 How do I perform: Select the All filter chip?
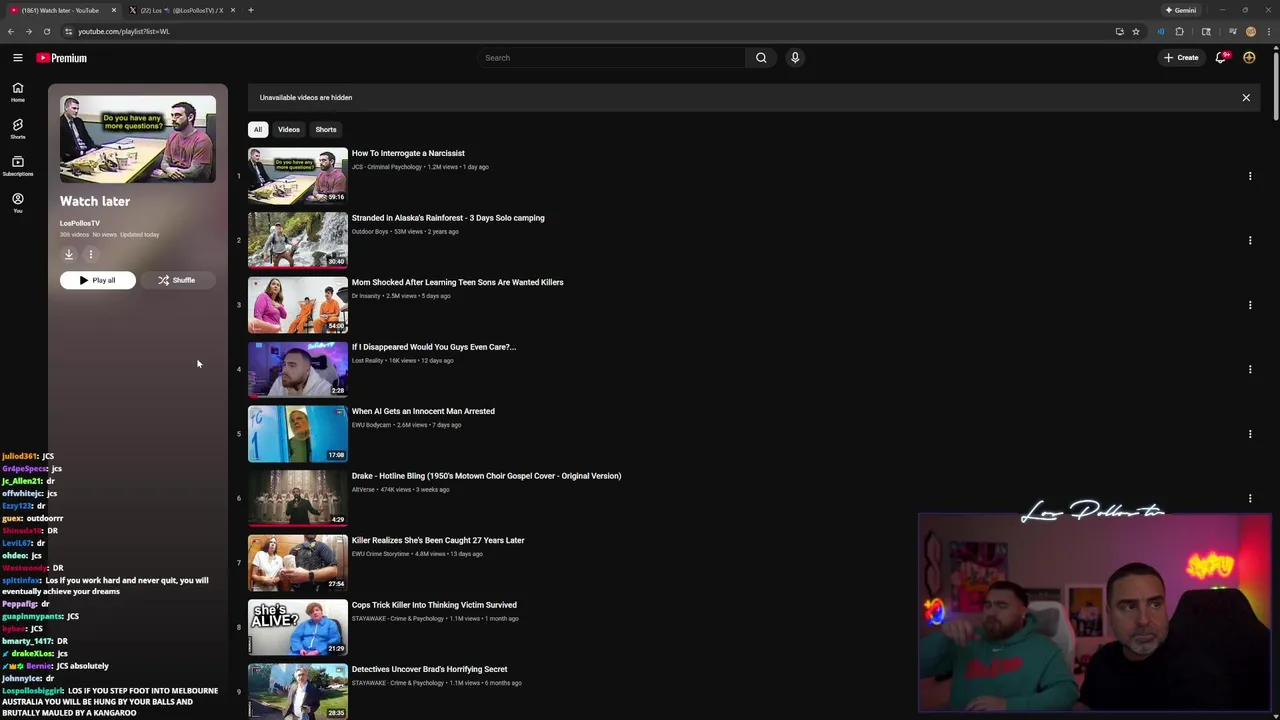click(x=257, y=129)
